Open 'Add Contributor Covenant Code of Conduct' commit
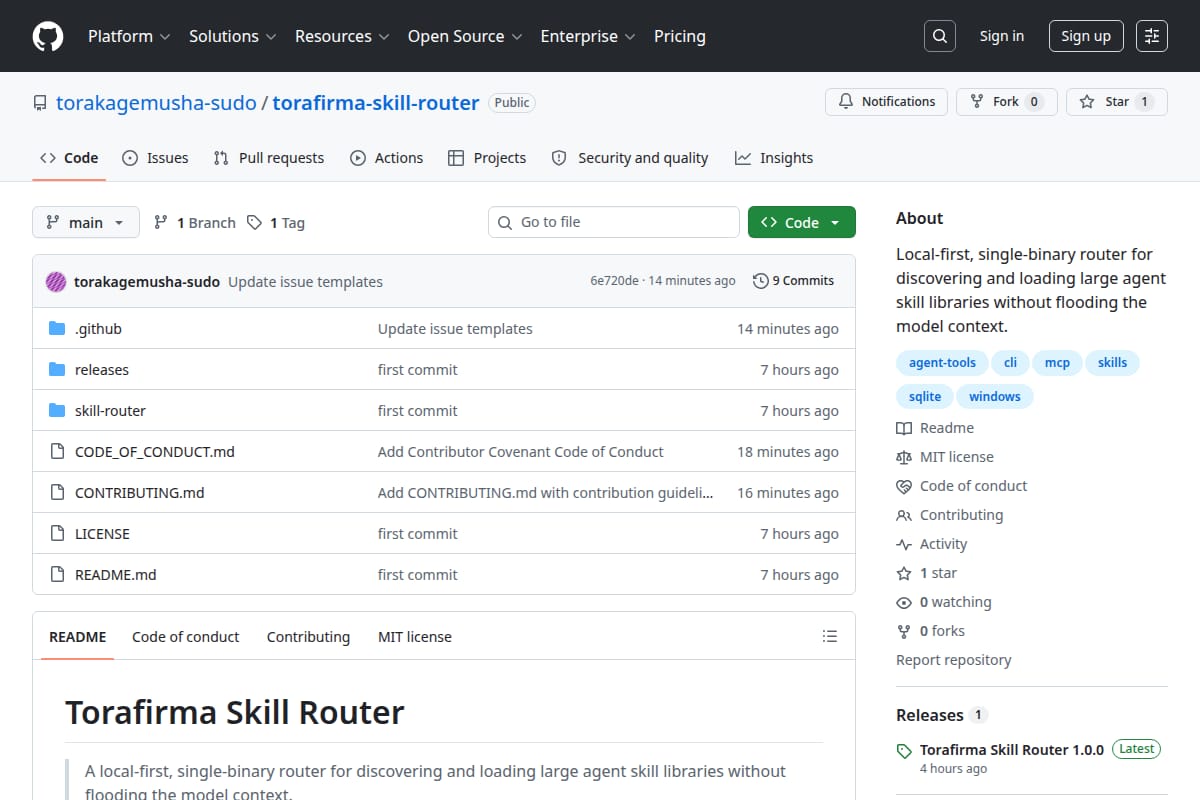Screen dimensions: 1200x800 click(x=521, y=452)
